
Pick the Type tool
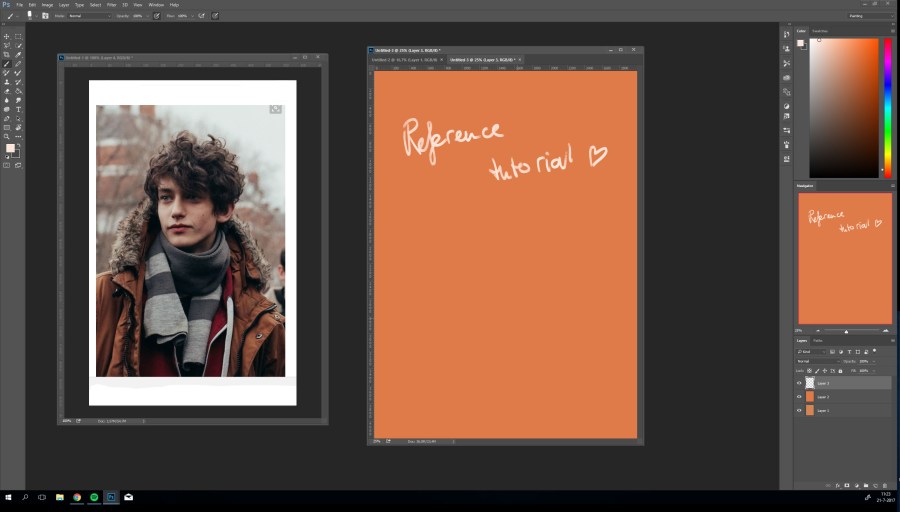click(18, 109)
